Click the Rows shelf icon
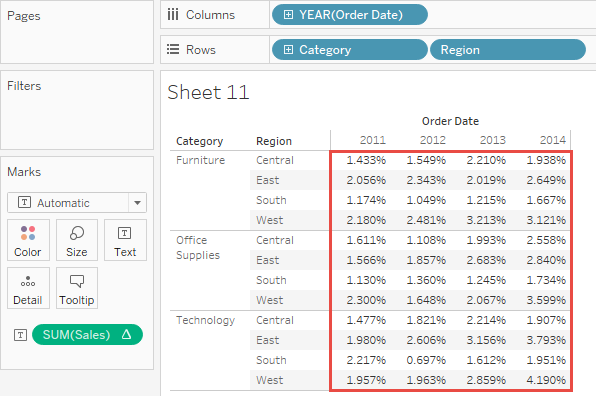Viewport: 596px width, 396px height. 173,49
